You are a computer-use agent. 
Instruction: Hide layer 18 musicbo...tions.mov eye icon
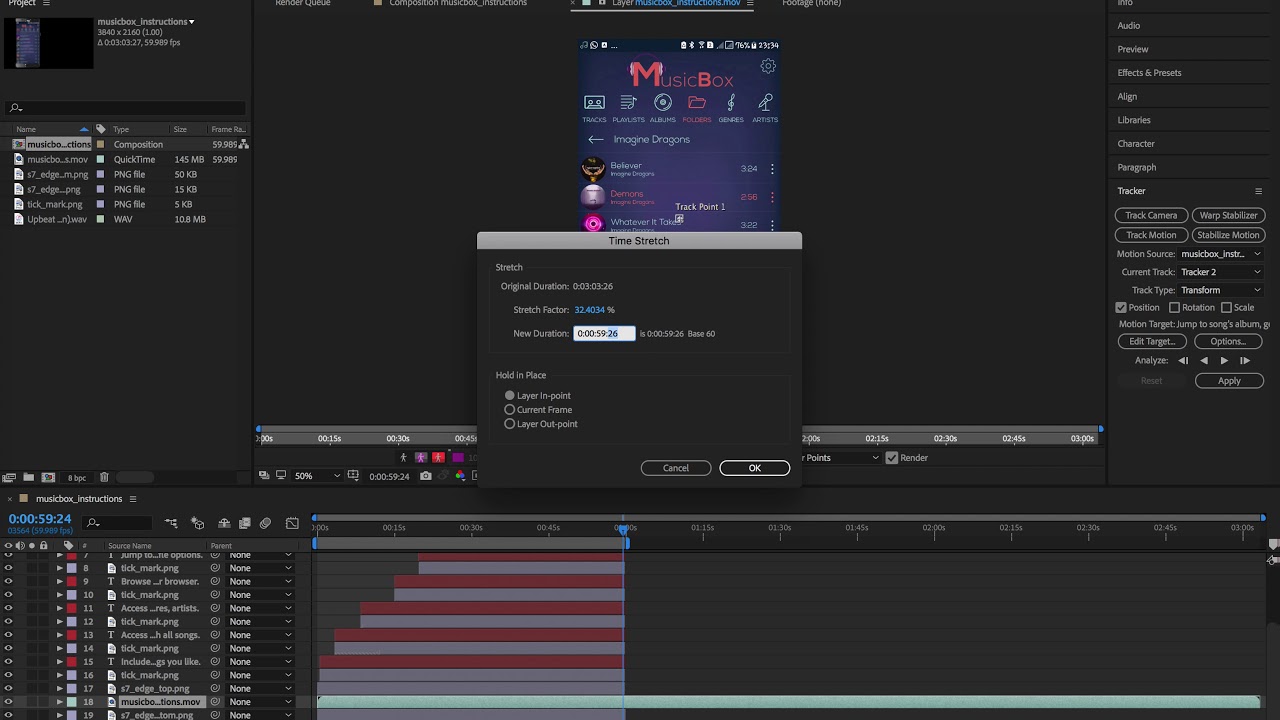click(x=8, y=702)
